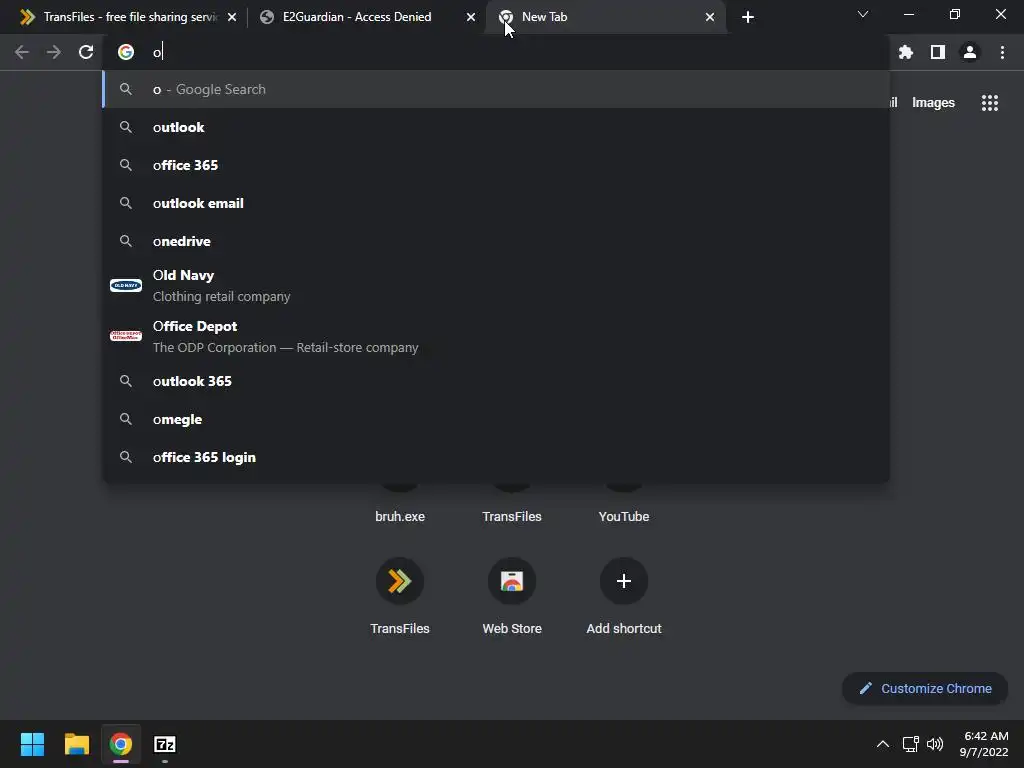Select 'o - Google Search' suggestion
Screen dimensions: 1024x768
496,89
